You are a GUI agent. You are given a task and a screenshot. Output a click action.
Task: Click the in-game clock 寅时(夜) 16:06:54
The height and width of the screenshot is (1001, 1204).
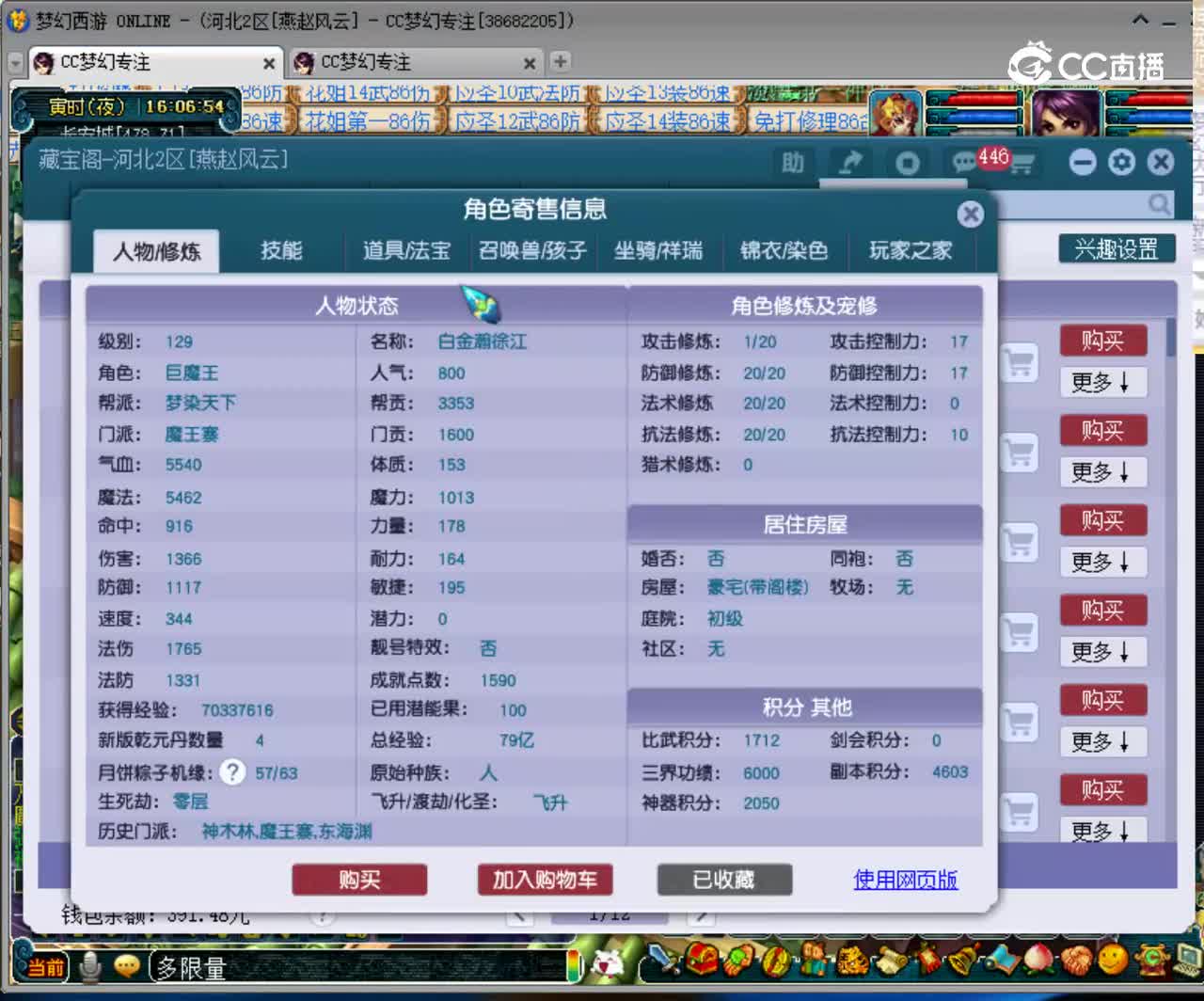pos(136,106)
